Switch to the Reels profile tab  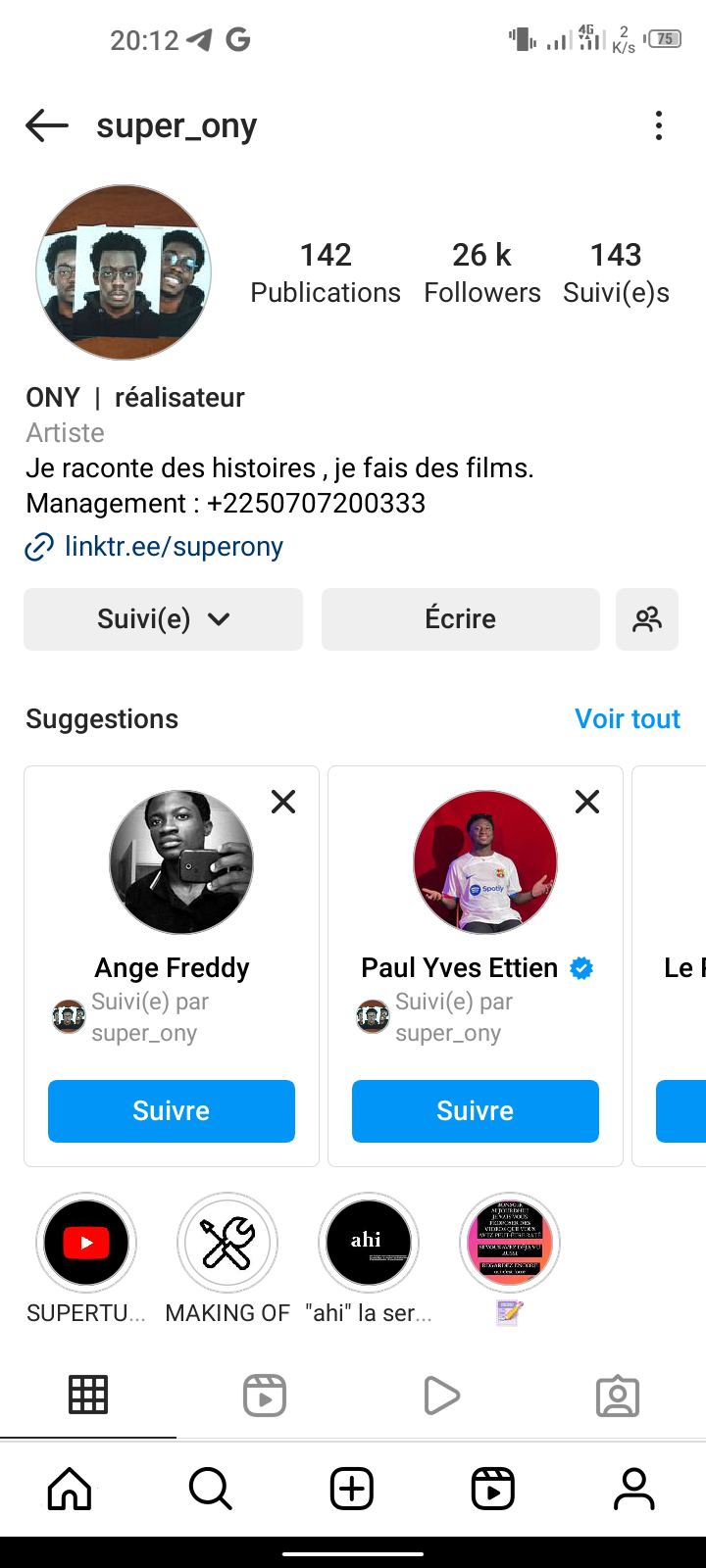tap(265, 1396)
